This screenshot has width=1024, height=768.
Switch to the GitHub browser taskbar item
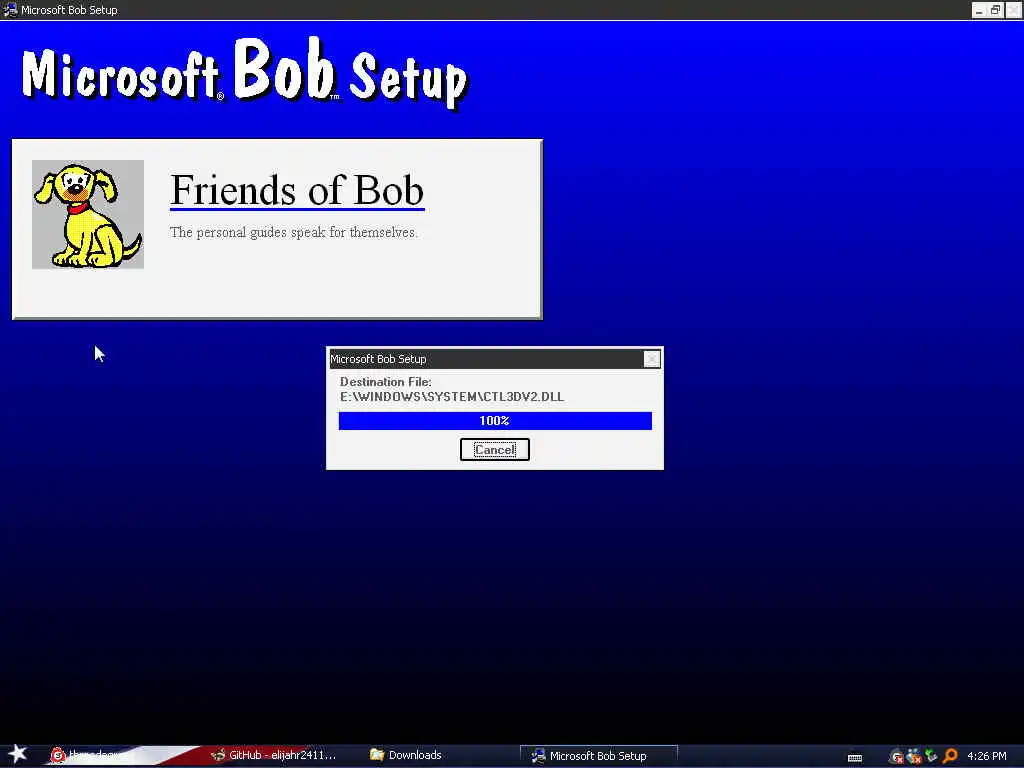274,755
